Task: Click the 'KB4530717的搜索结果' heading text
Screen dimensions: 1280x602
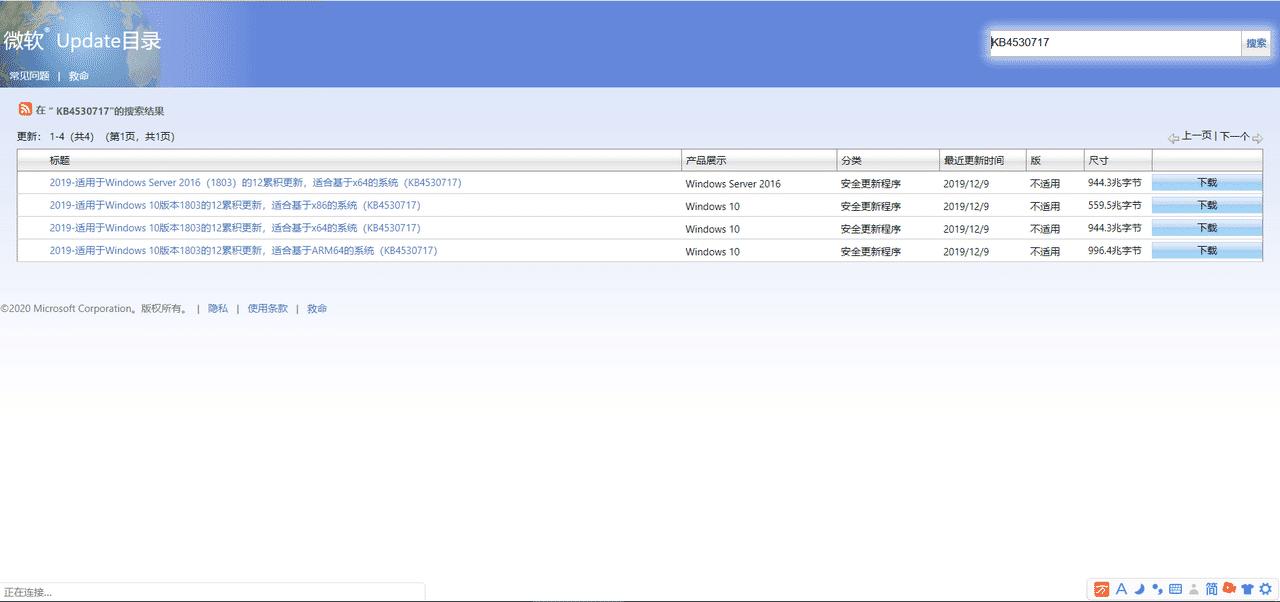Action: [x=111, y=111]
